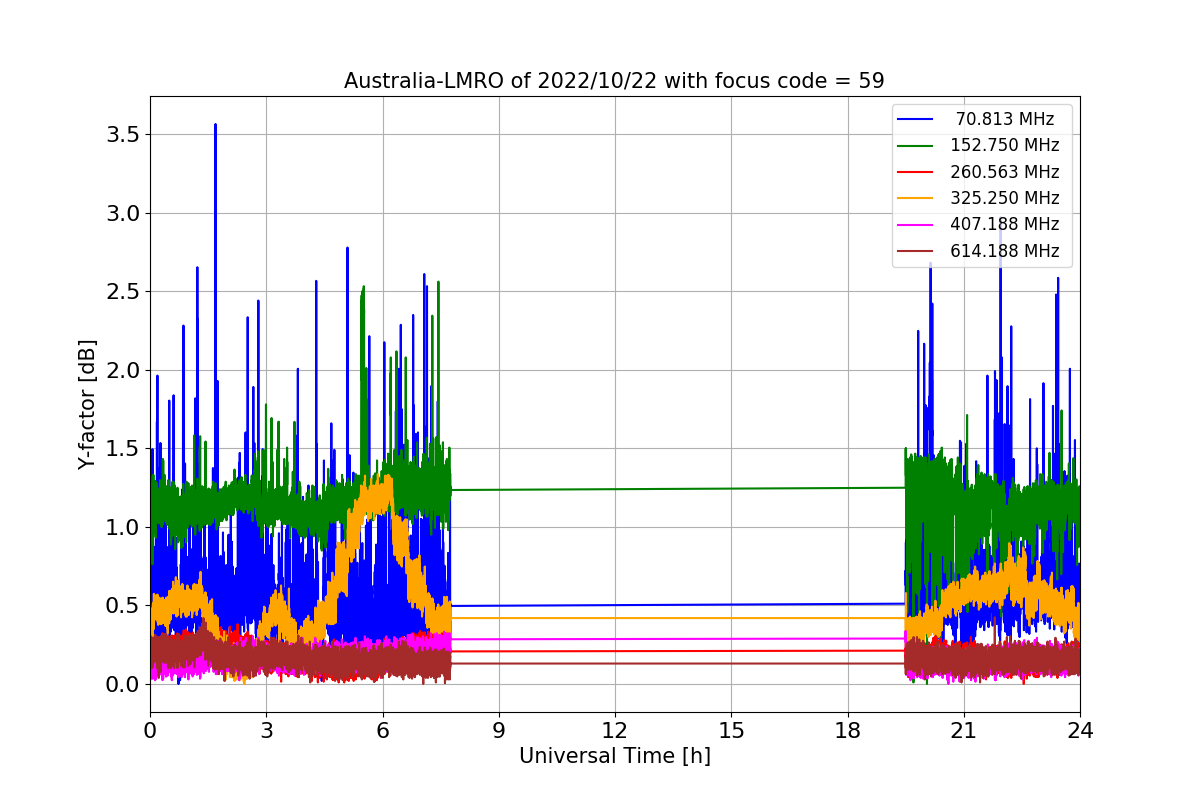Click the 24 hour x-axis tick label

1080,730
